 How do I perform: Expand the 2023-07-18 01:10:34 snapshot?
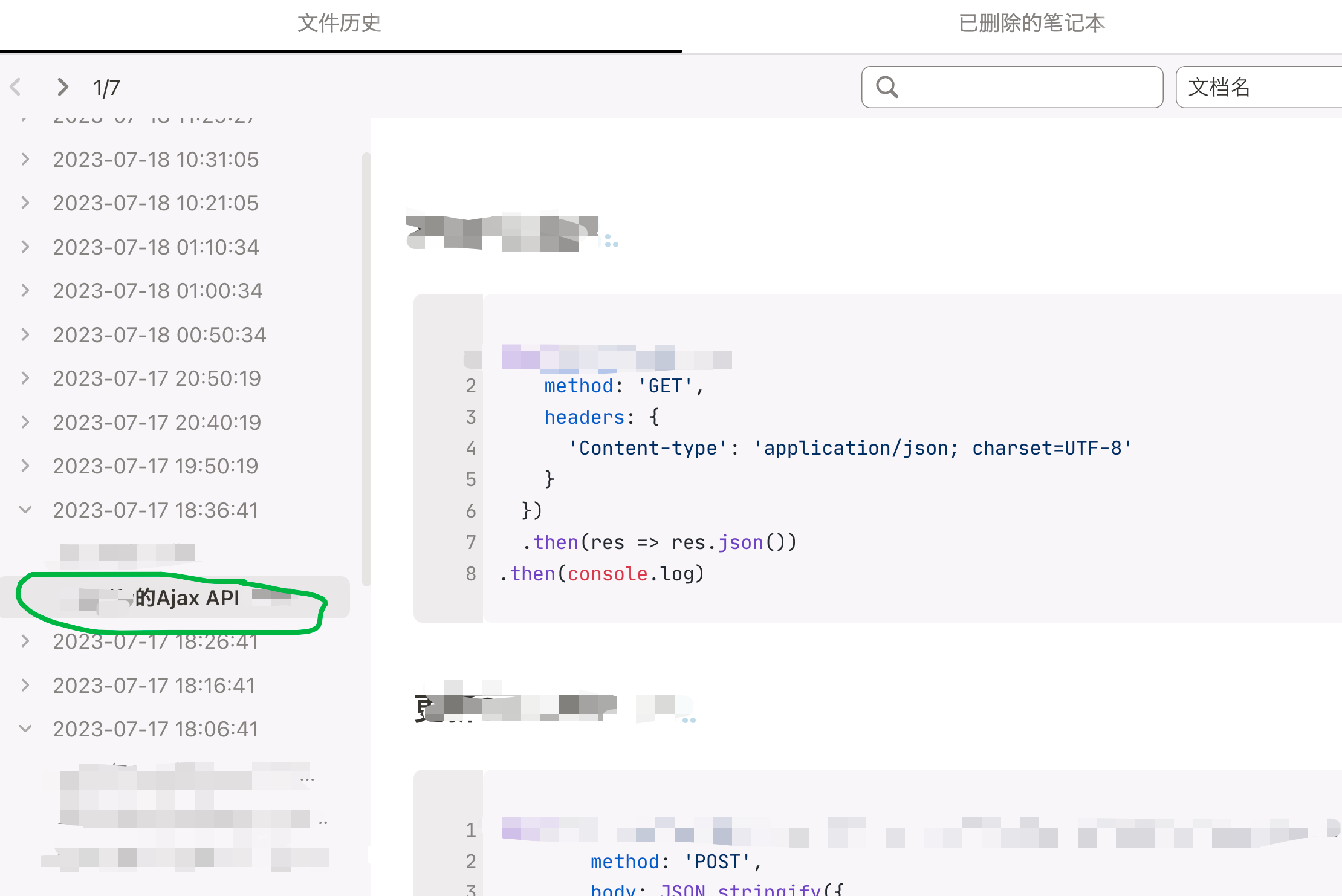point(25,247)
